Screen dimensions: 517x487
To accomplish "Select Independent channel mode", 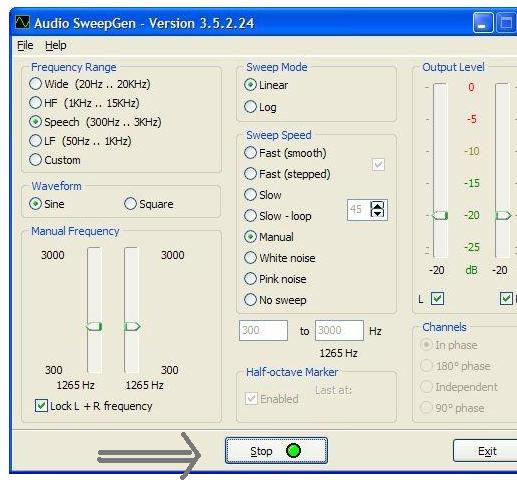I will click(459, 387).
